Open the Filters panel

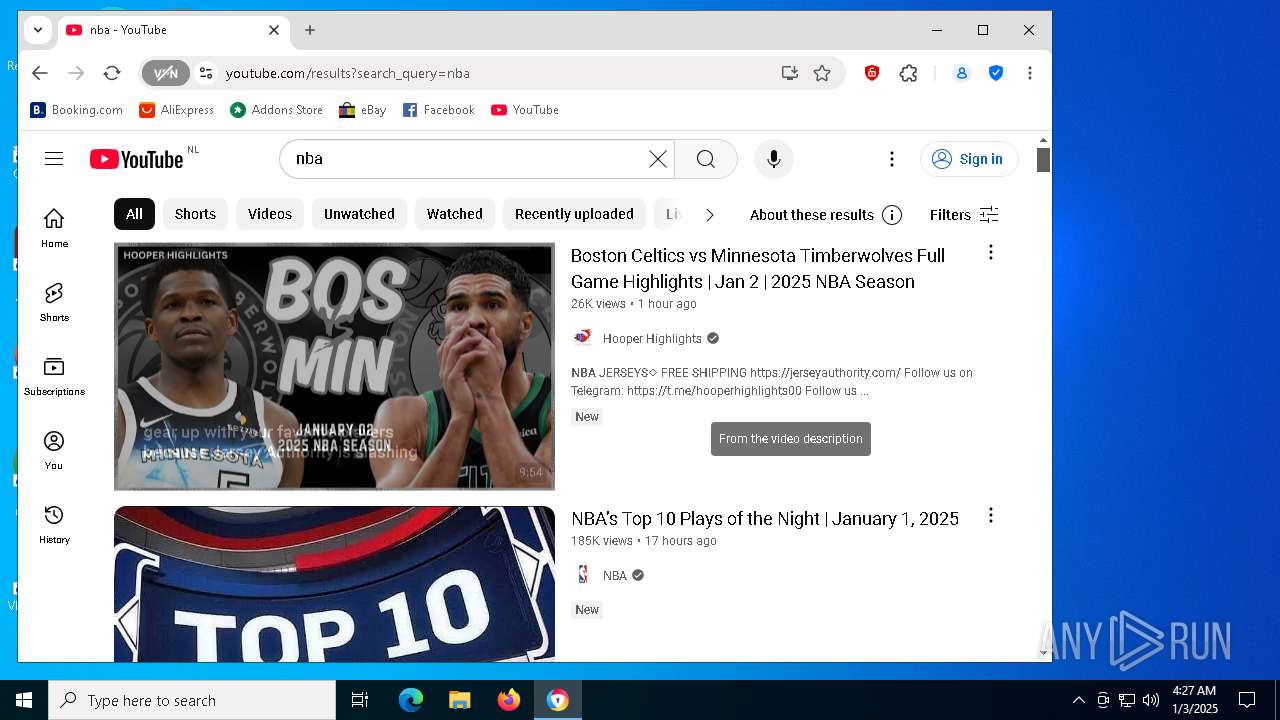click(x=964, y=215)
